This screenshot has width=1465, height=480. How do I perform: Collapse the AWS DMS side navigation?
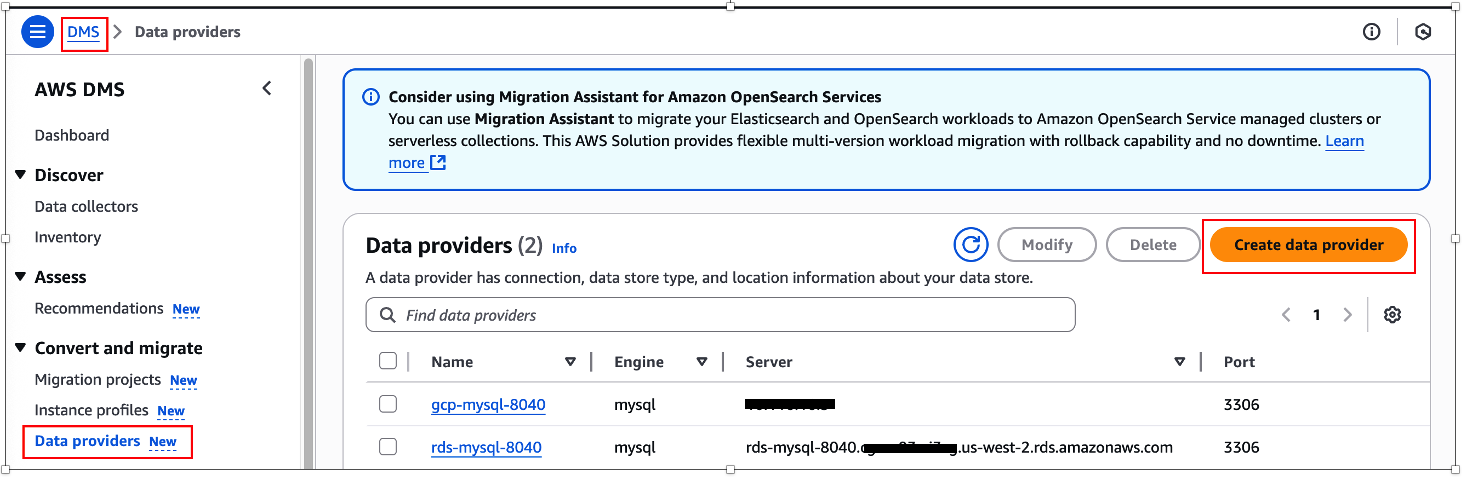(x=266, y=88)
